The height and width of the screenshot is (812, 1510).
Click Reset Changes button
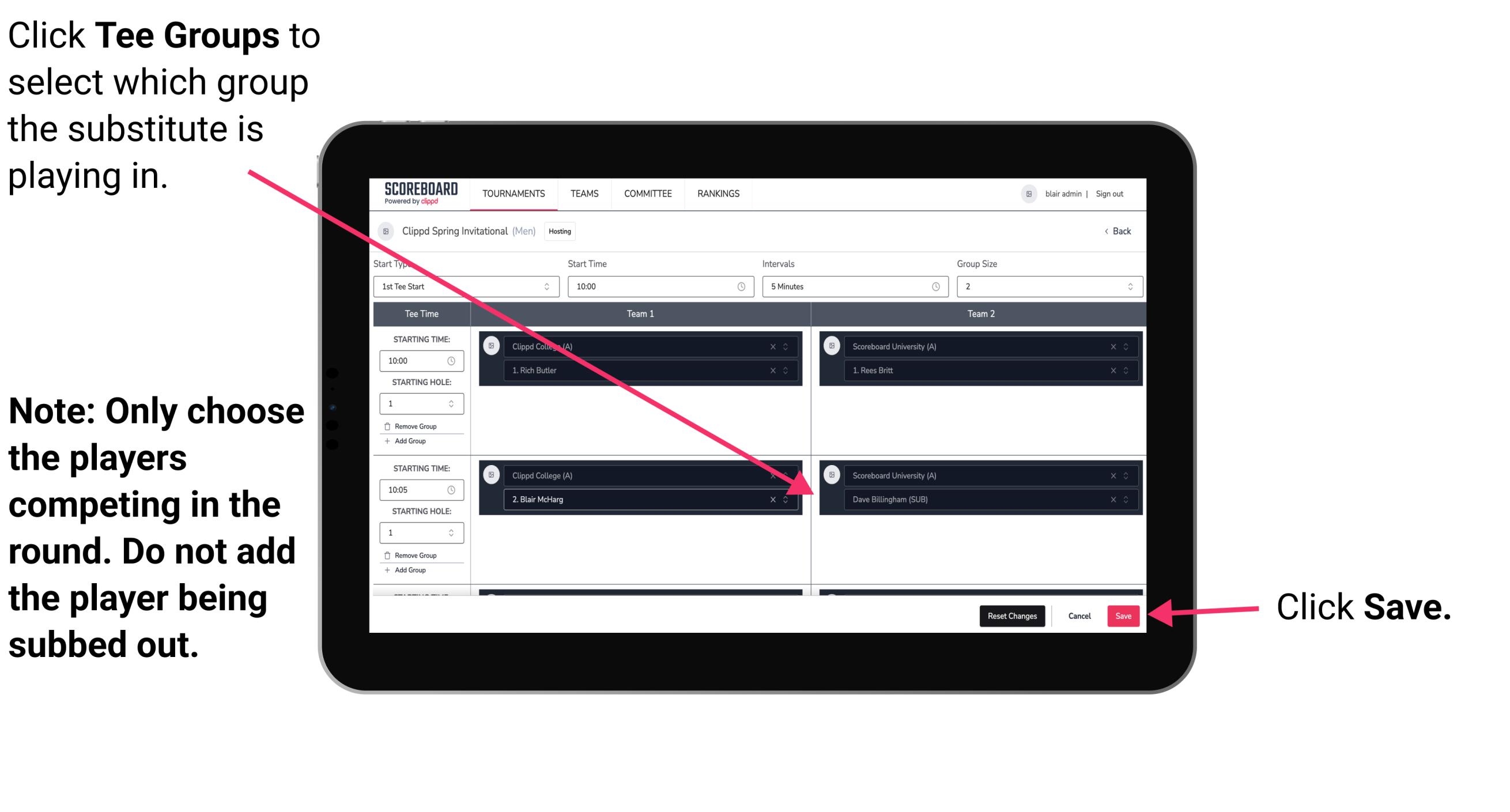coord(1010,615)
